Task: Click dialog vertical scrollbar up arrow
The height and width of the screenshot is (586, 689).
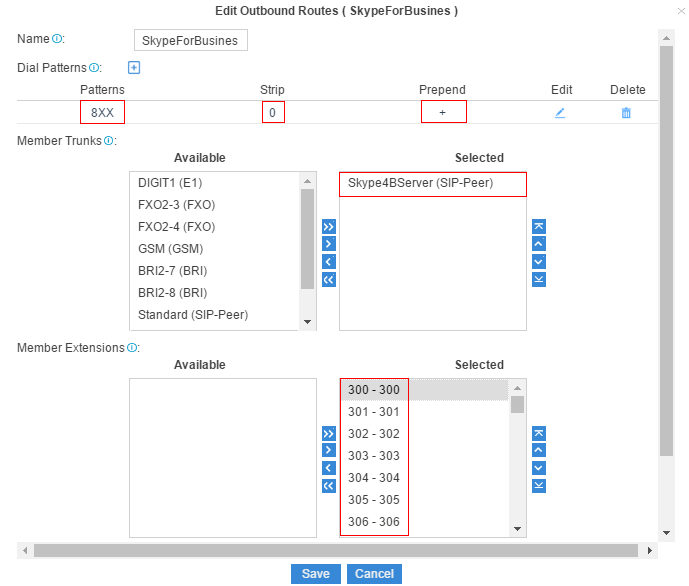Action: 667,38
